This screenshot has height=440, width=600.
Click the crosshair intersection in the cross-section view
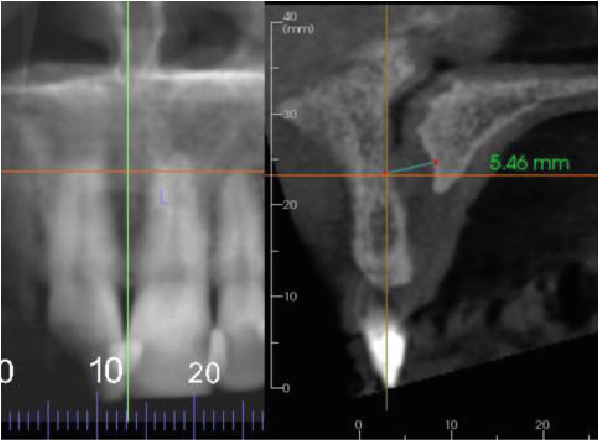pyautogui.click(x=386, y=175)
